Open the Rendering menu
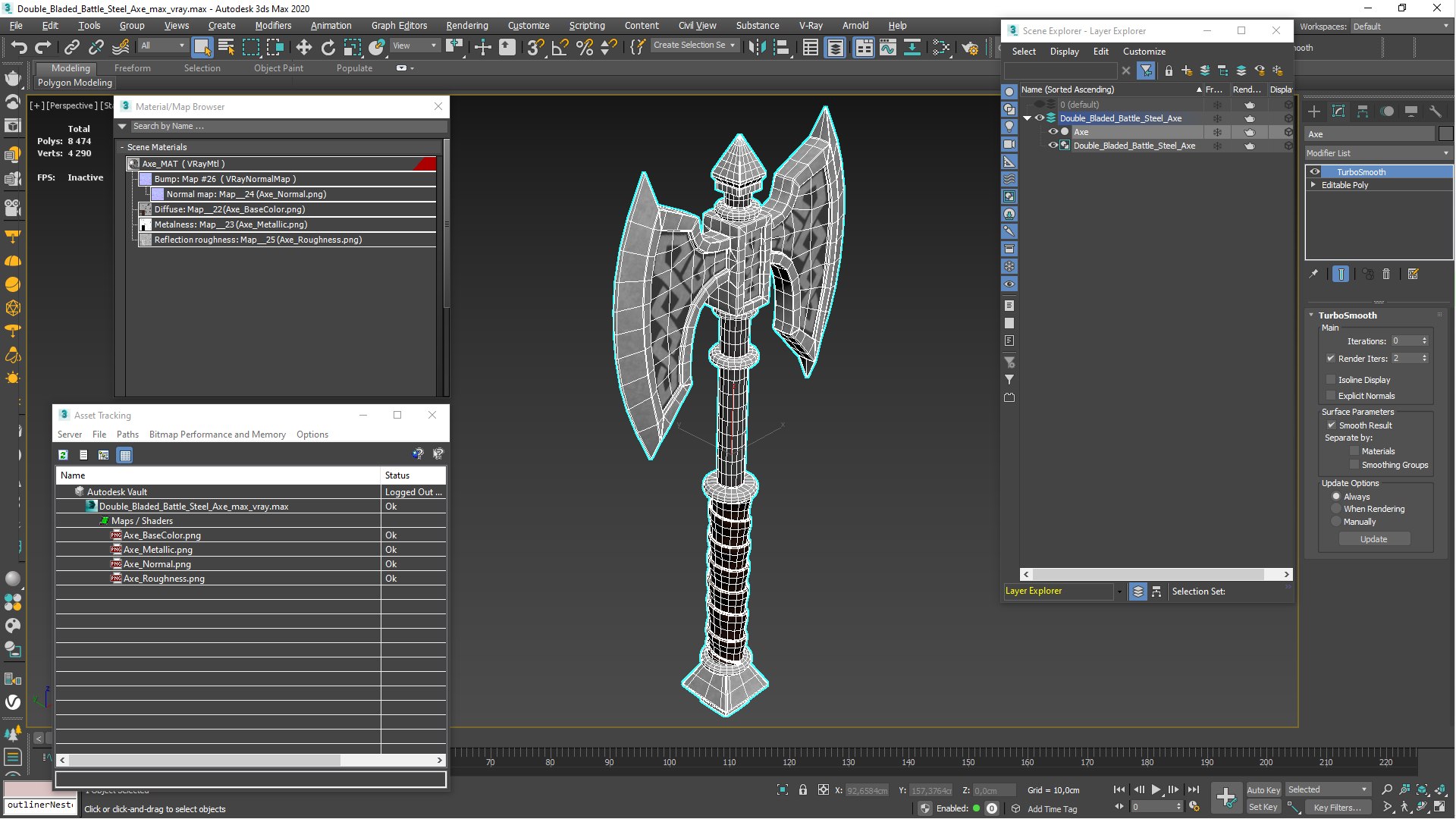 (x=466, y=25)
